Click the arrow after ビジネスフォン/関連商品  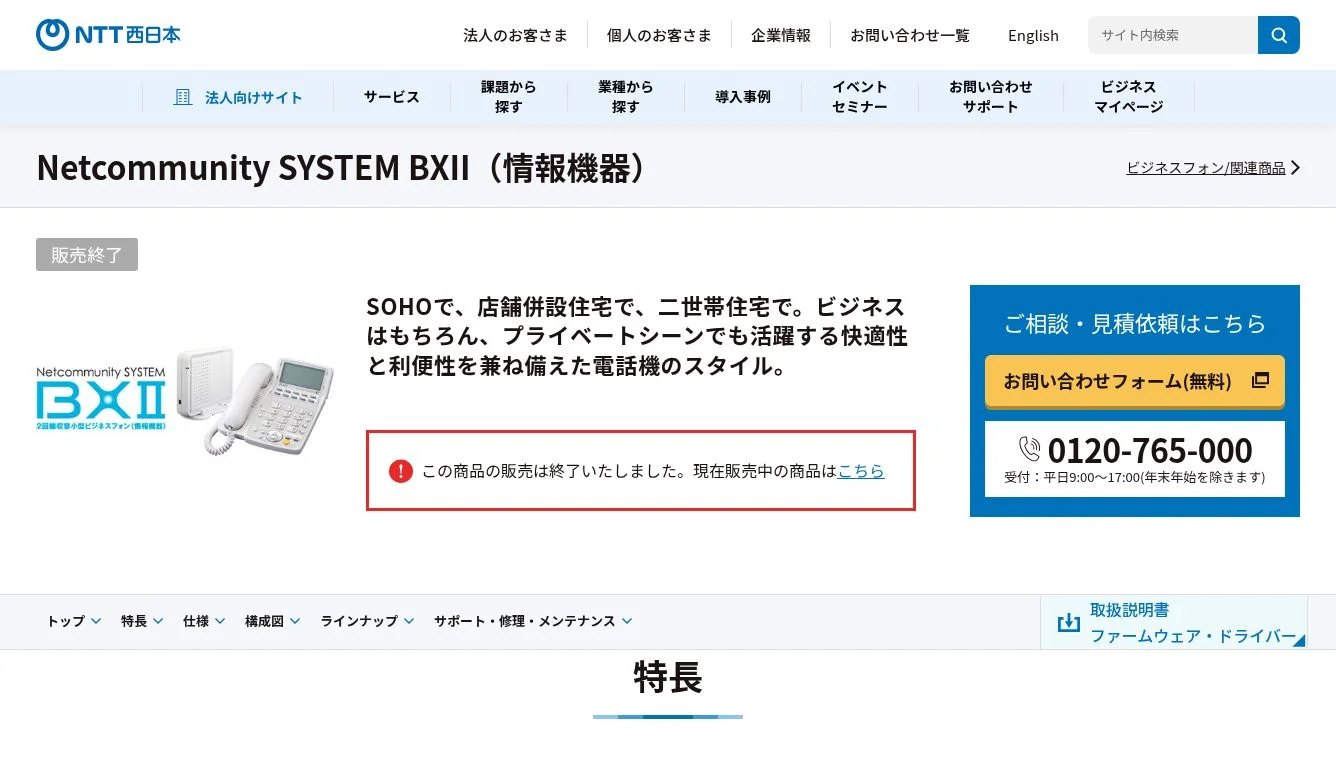(x=1296, y=168)
